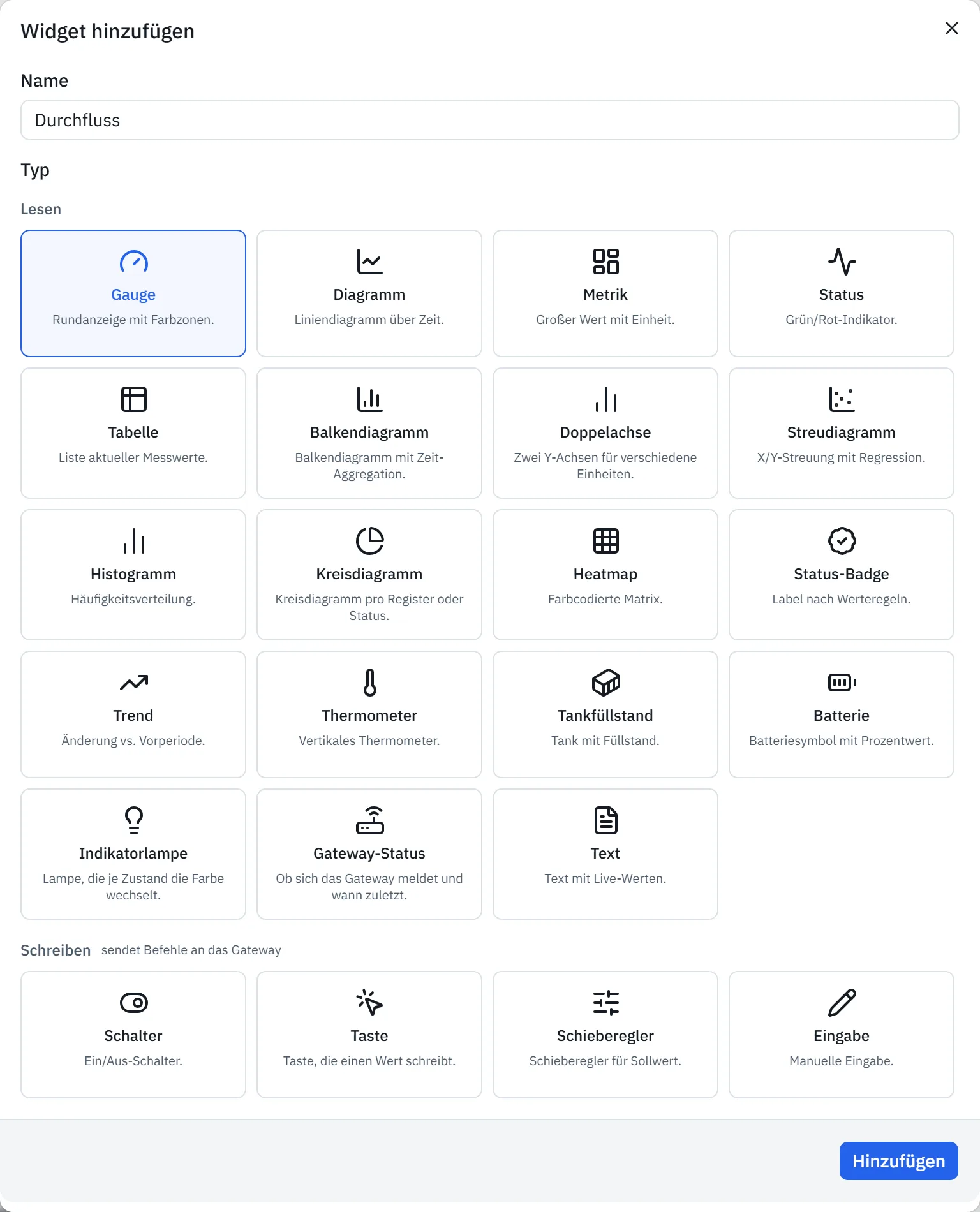
Task: Focus the Name field containing Durchfluss
Action: pos(490,120)
